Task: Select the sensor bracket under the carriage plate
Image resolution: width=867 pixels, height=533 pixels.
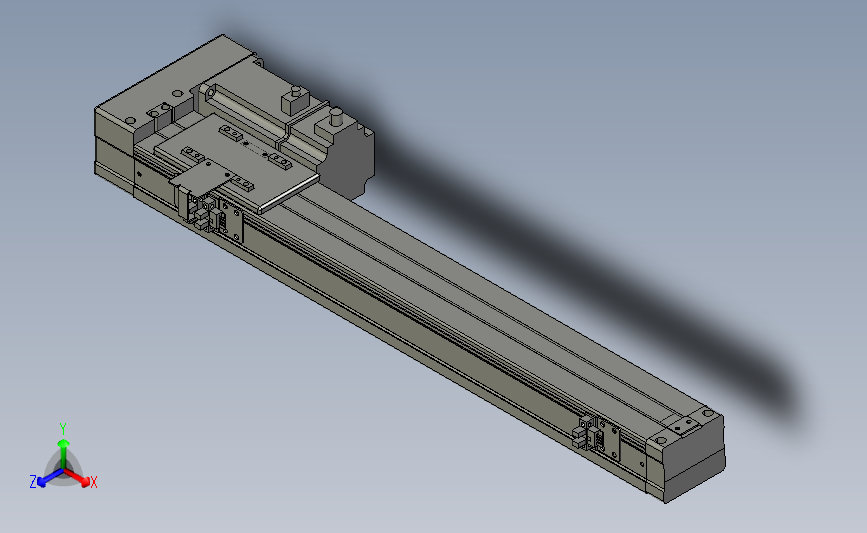Action: (x=216, y=216)
